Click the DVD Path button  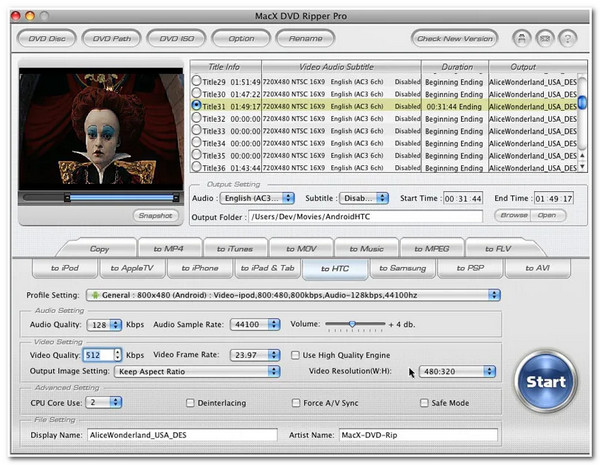[112, 39]
